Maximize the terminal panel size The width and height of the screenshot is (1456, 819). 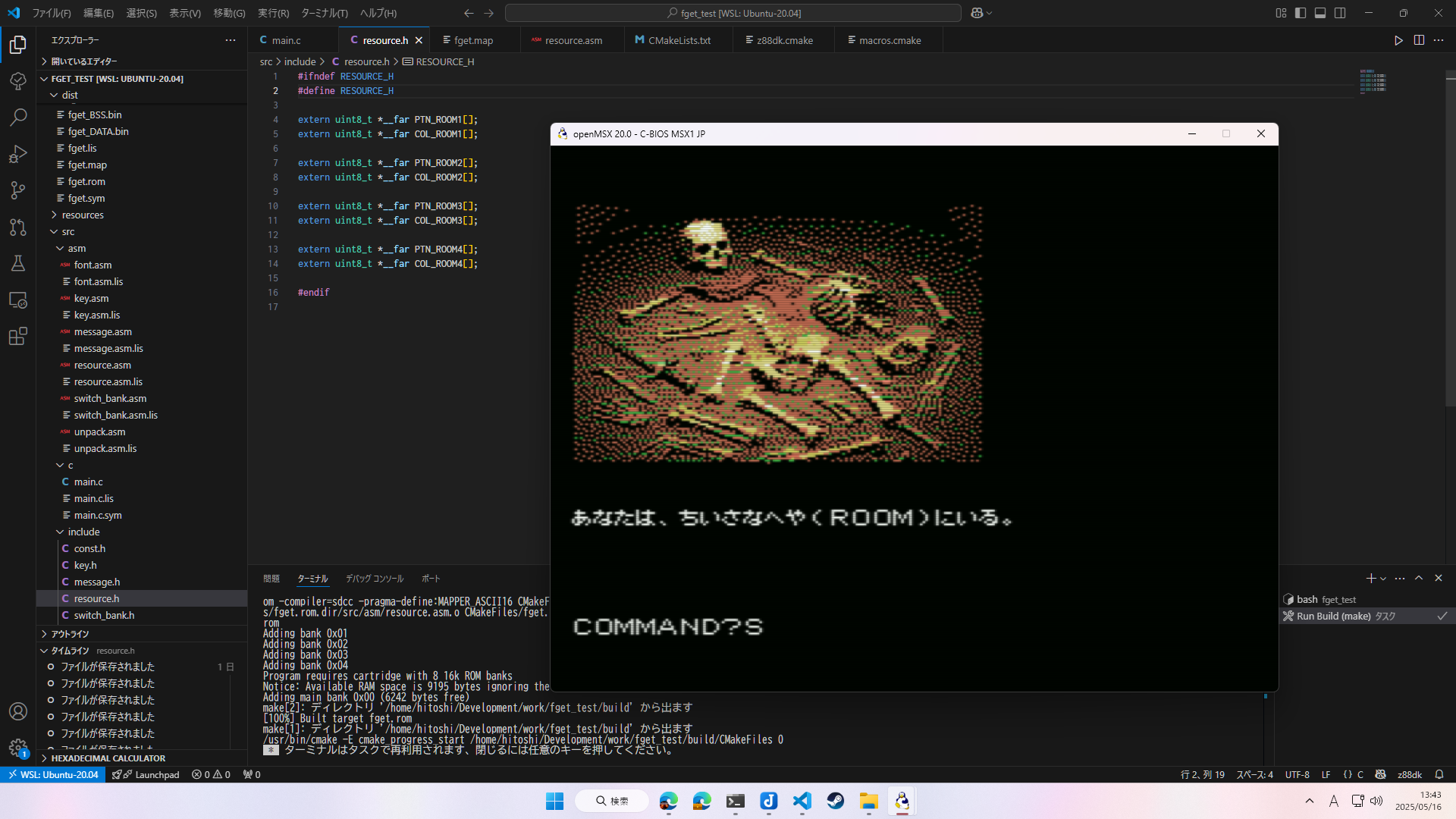tap(1419, 578)
